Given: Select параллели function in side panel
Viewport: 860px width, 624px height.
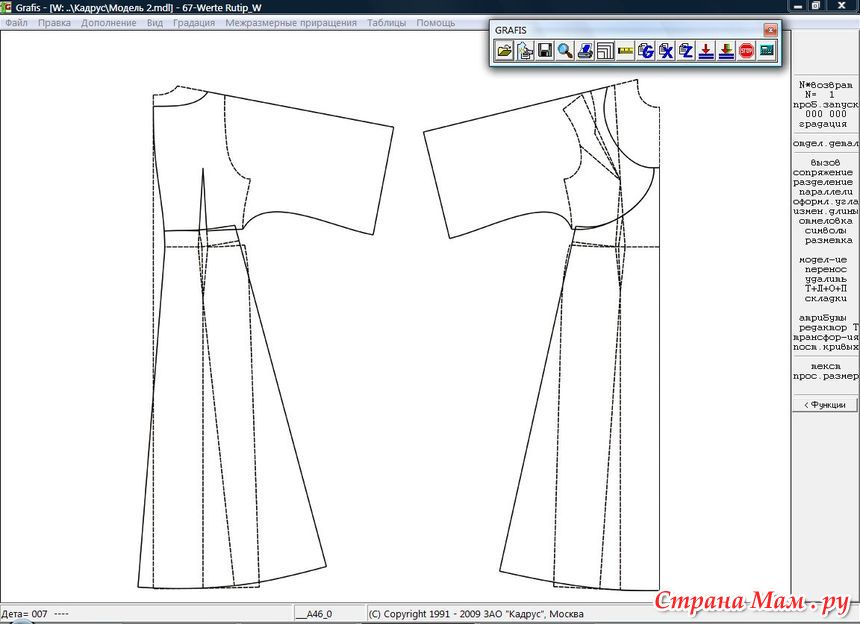Looking at the screenshot, I should pos(825,192).
